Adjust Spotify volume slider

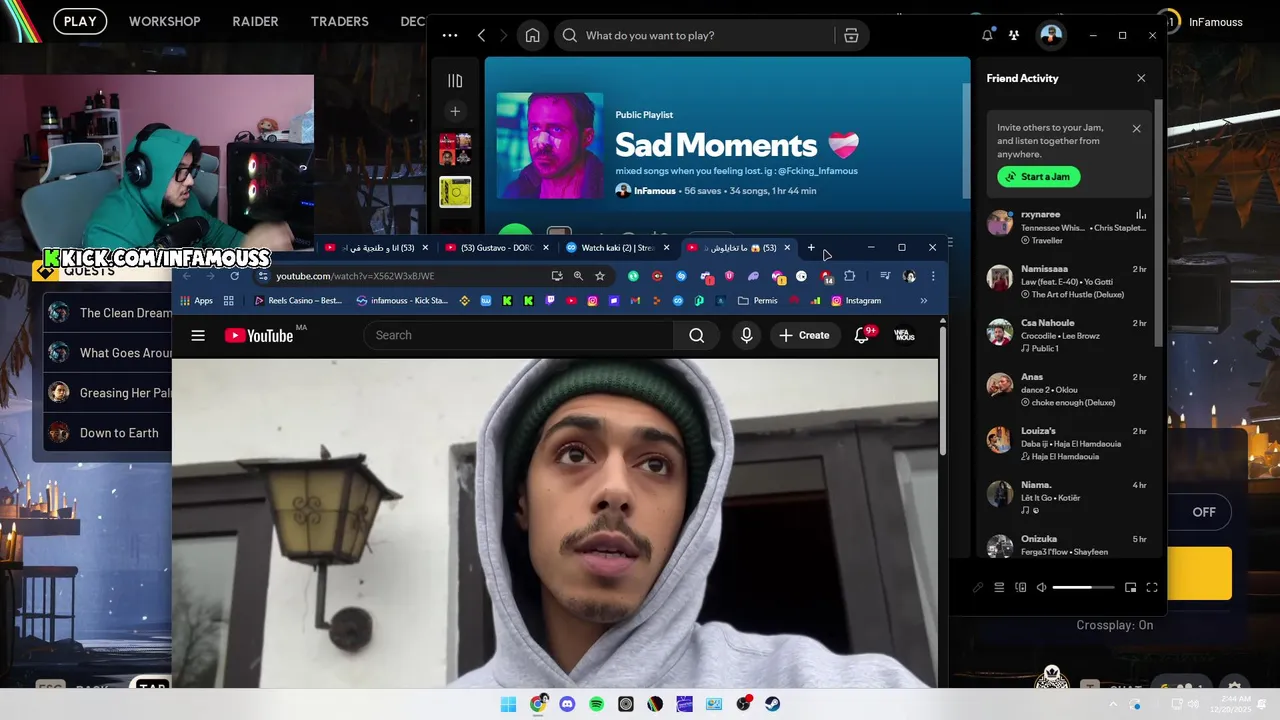coord(1083,588)
